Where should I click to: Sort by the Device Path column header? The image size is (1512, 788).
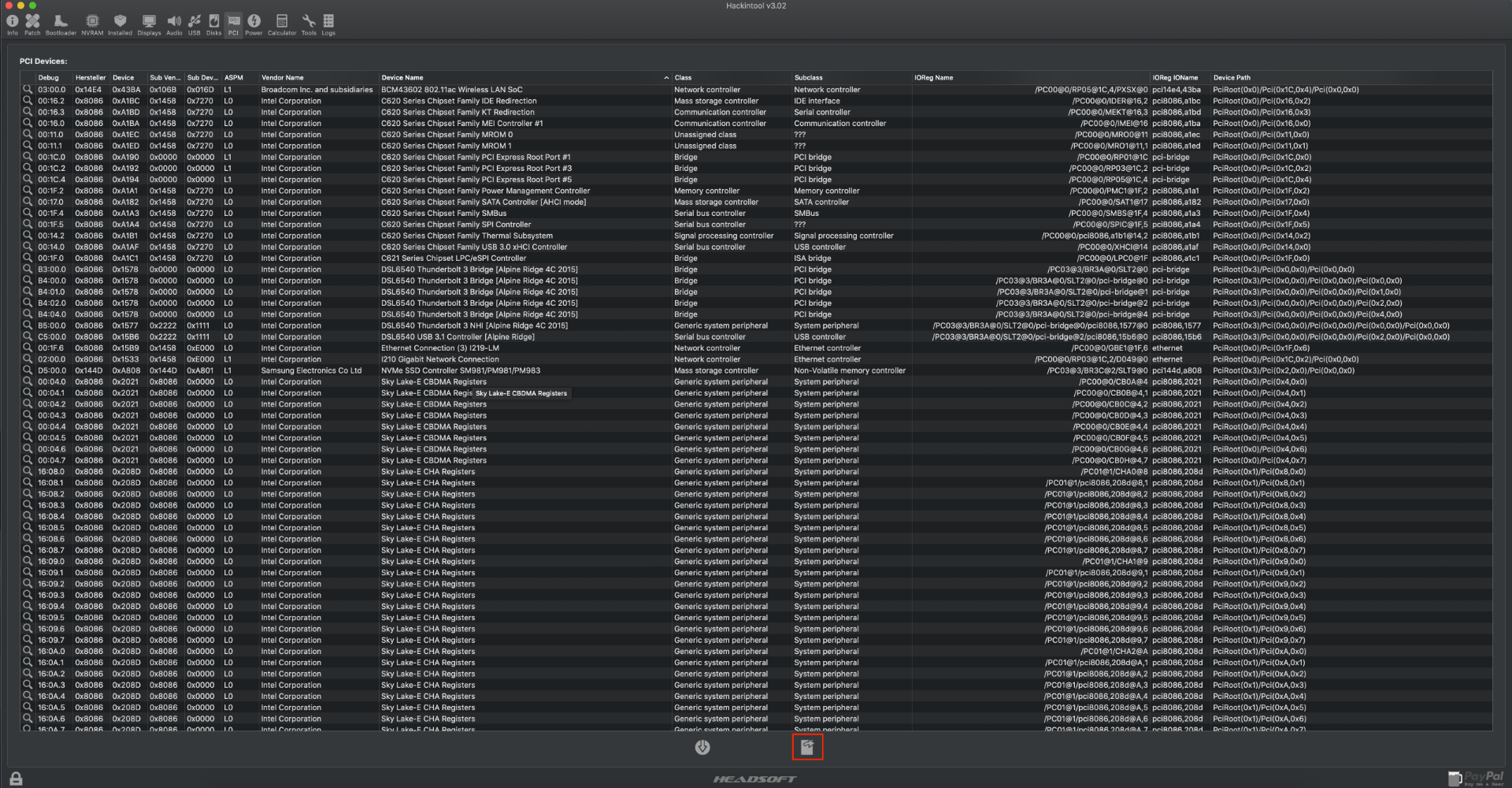pos(1351,78)
